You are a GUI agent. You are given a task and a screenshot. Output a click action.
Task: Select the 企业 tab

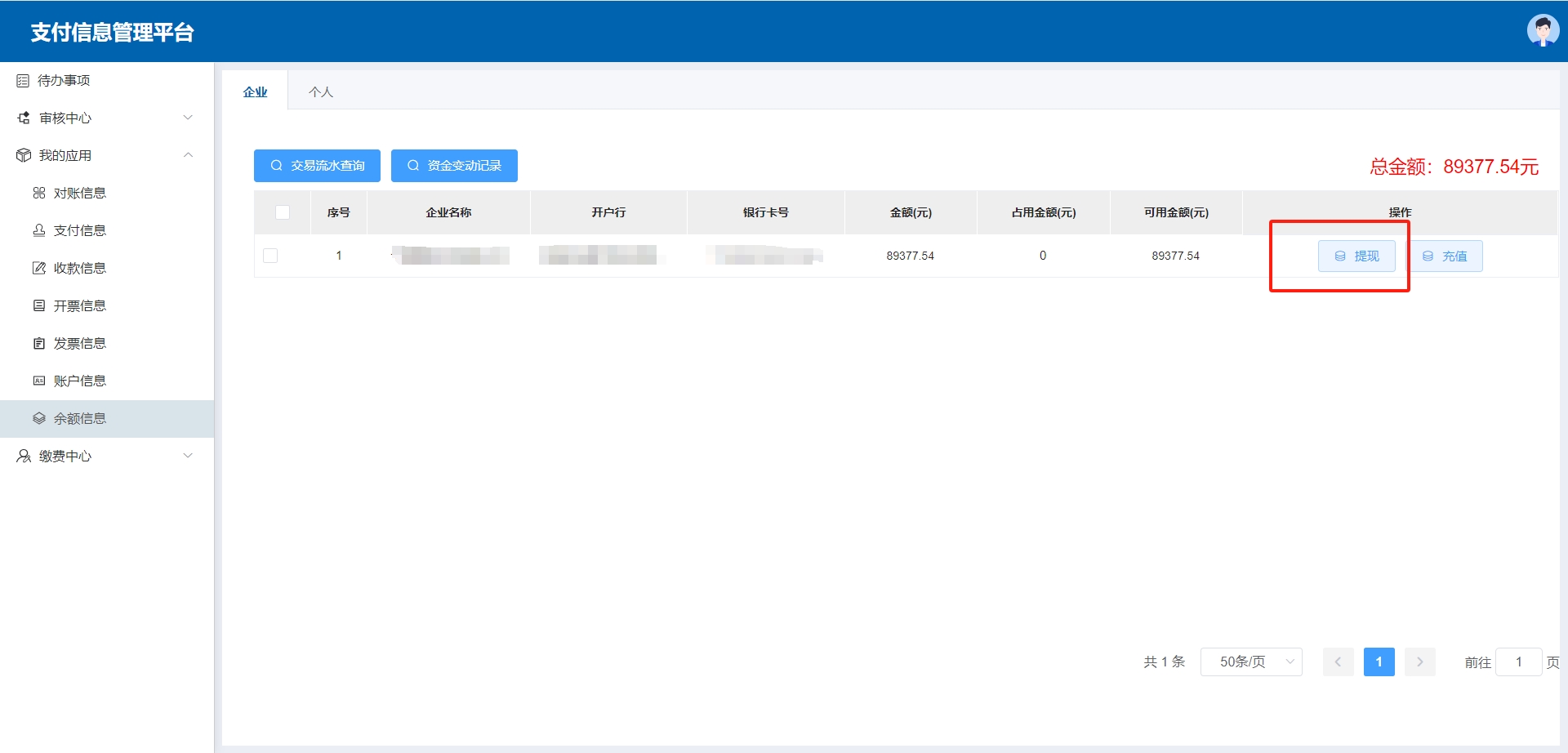(255, 92)
